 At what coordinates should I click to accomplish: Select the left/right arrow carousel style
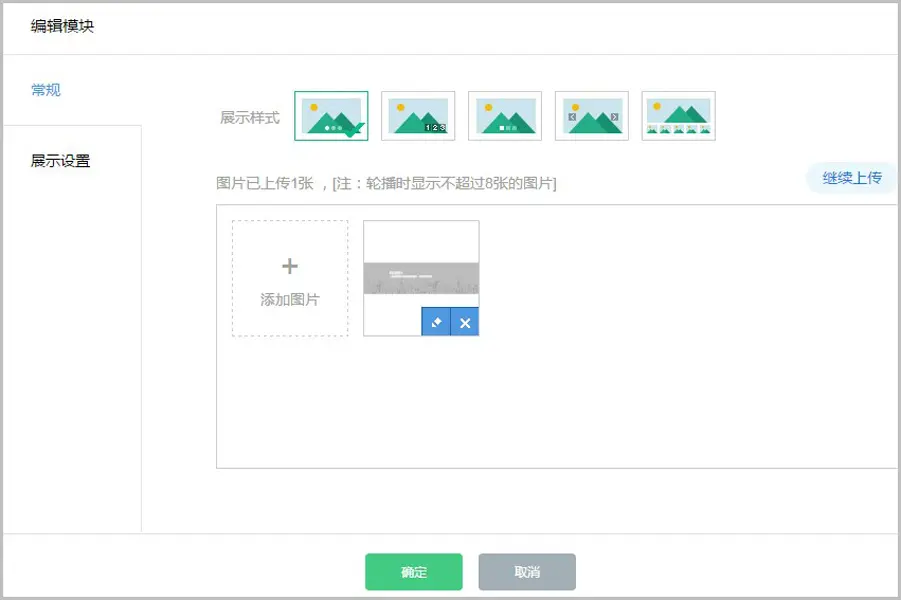click(592, 116)
